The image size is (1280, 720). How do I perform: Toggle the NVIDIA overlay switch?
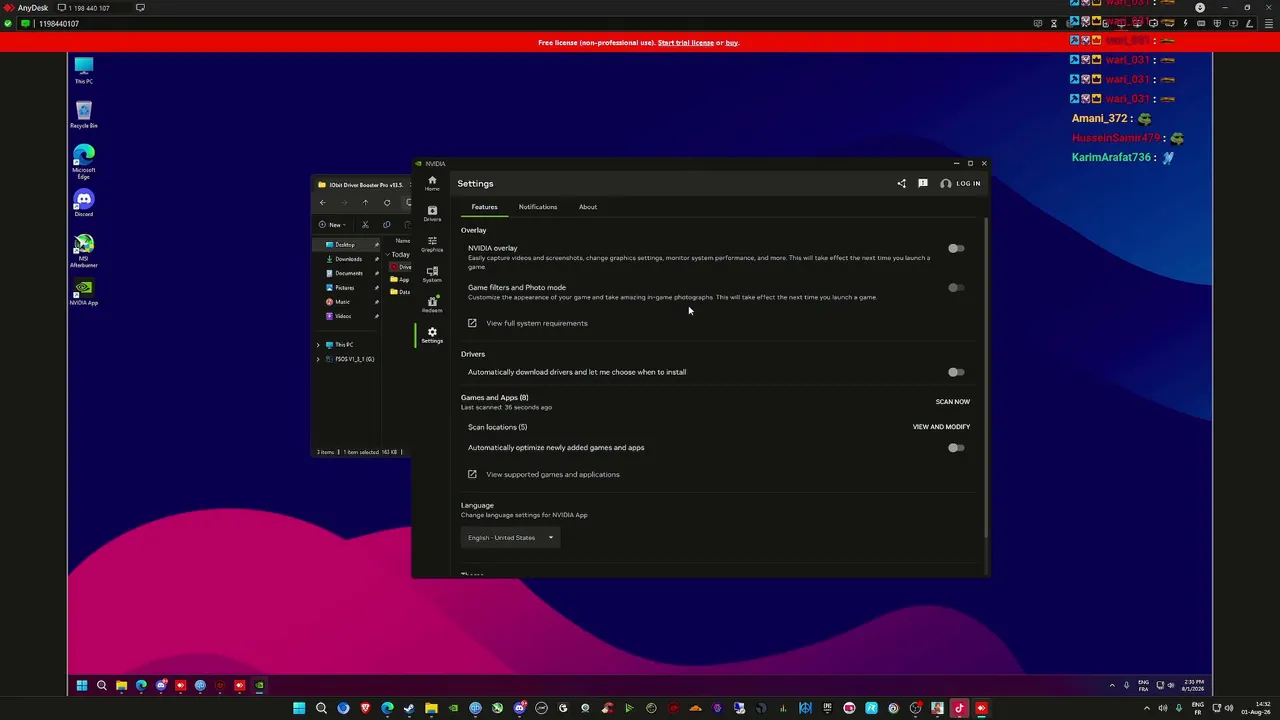coord(956,248)
